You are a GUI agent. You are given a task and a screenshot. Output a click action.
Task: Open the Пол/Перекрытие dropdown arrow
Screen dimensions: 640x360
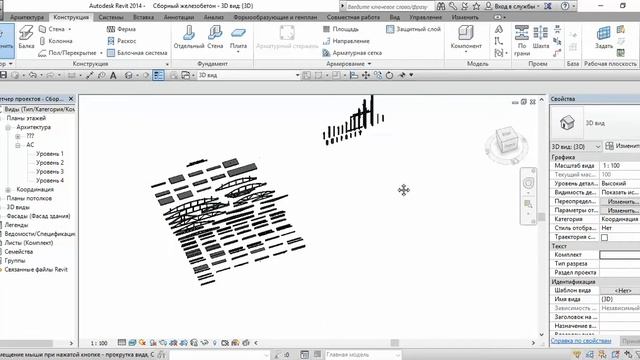point(101,53)
